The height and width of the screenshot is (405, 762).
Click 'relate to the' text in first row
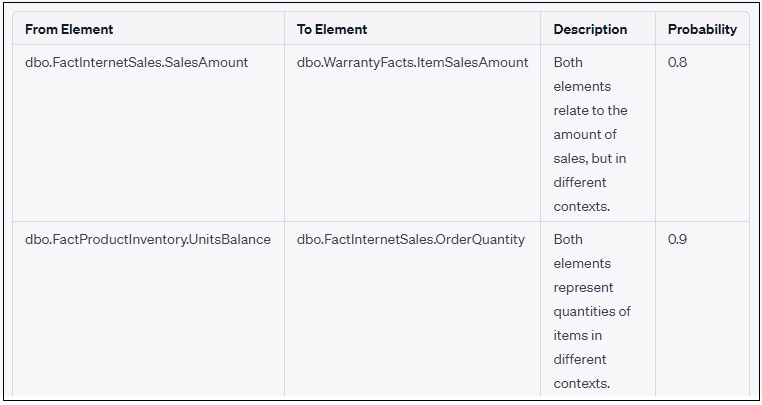click(590, 110)
